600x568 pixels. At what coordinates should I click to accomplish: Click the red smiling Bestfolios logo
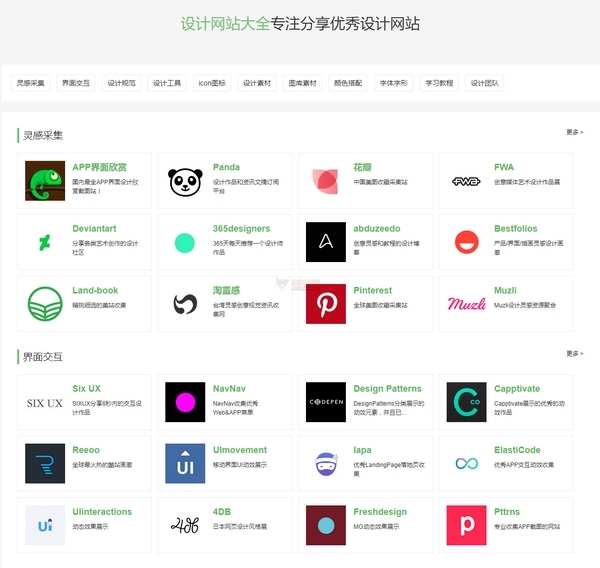(x=466, y=242)
